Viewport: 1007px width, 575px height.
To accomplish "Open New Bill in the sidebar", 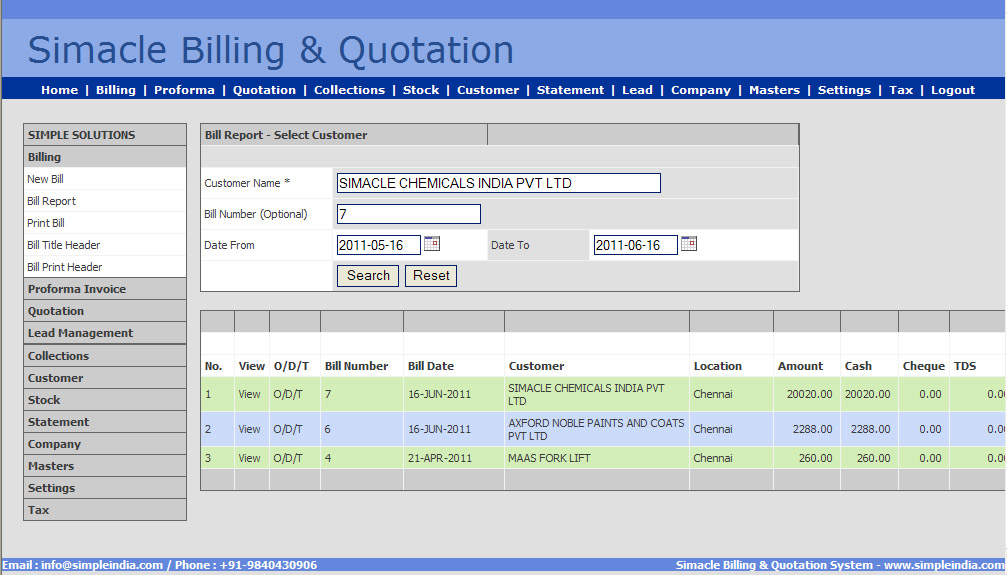I will pyautogui.click(x=45, y=179).
